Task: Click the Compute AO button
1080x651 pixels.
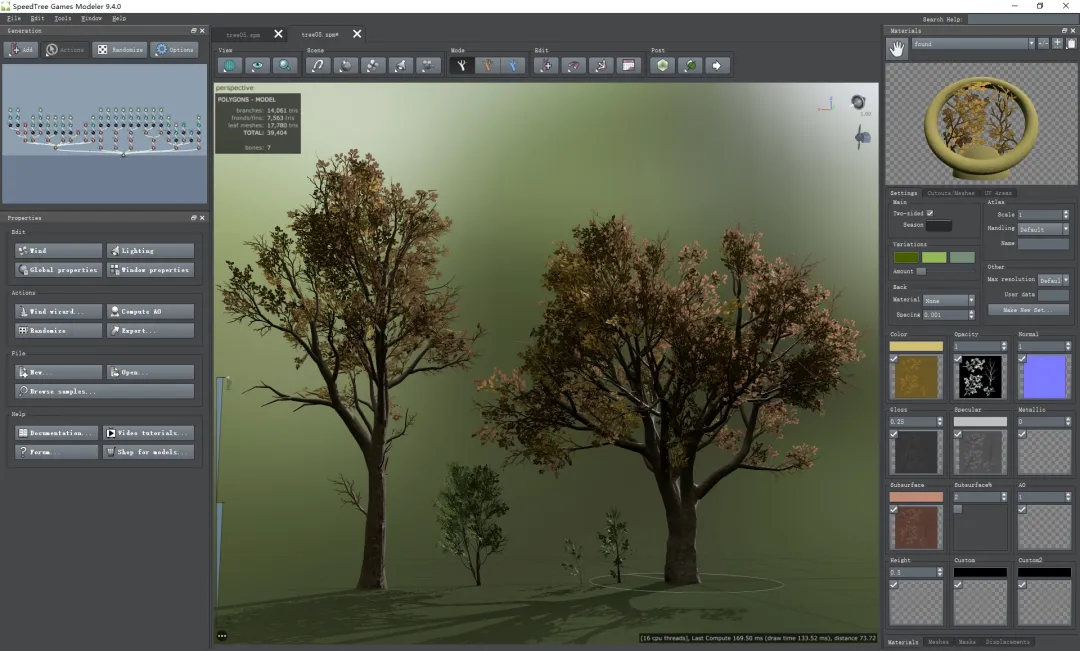Action: [150, 312]
